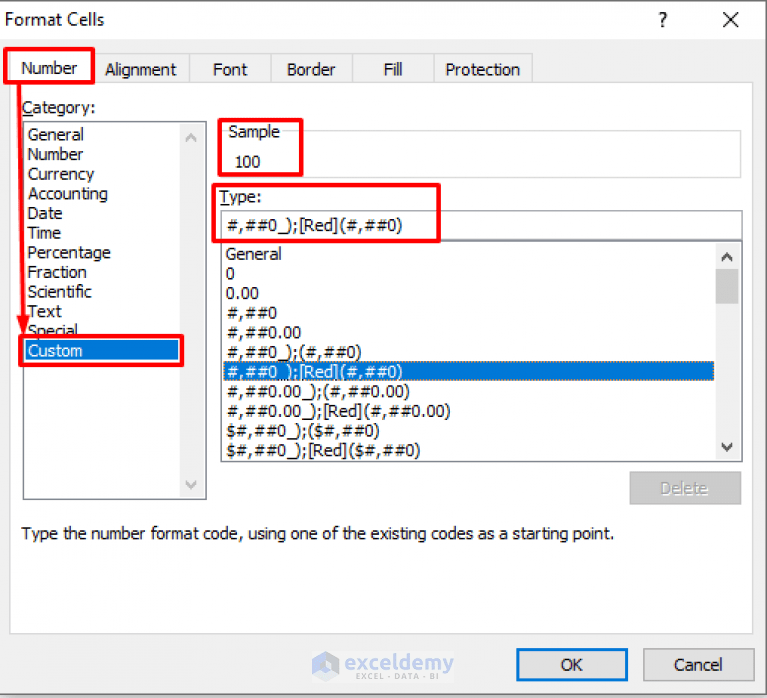Open the Border tab
This screenshot has width=767, height=698.
pyautogui.click(x=311, y=69)
